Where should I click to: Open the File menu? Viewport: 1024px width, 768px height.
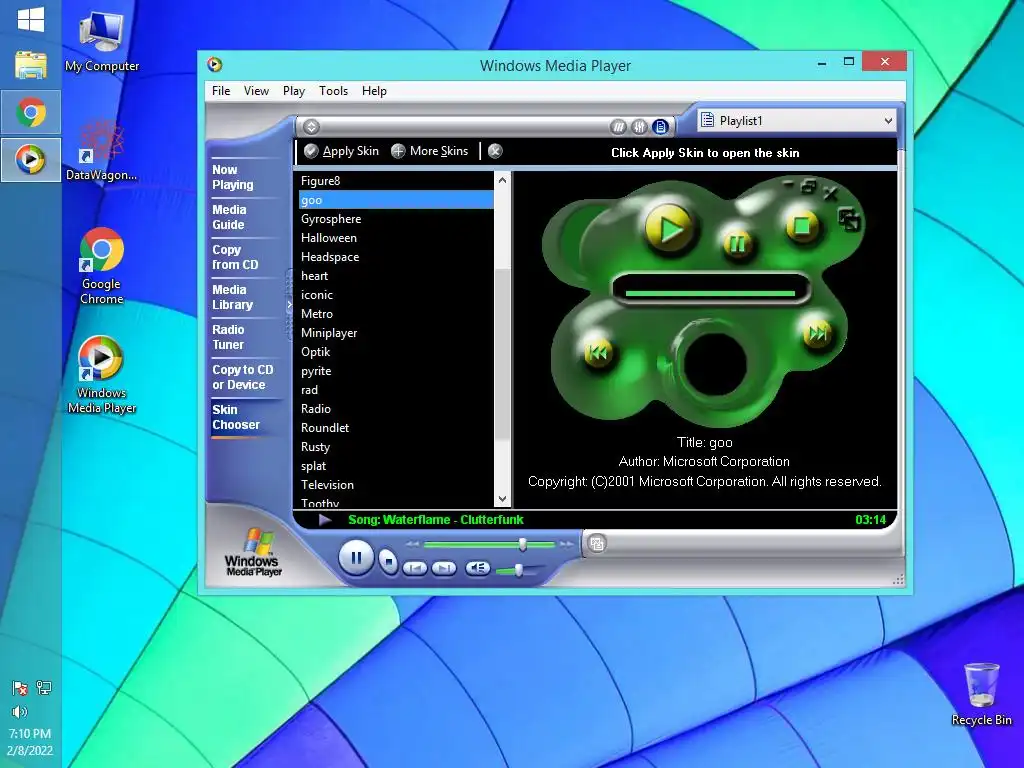point(221,91)
